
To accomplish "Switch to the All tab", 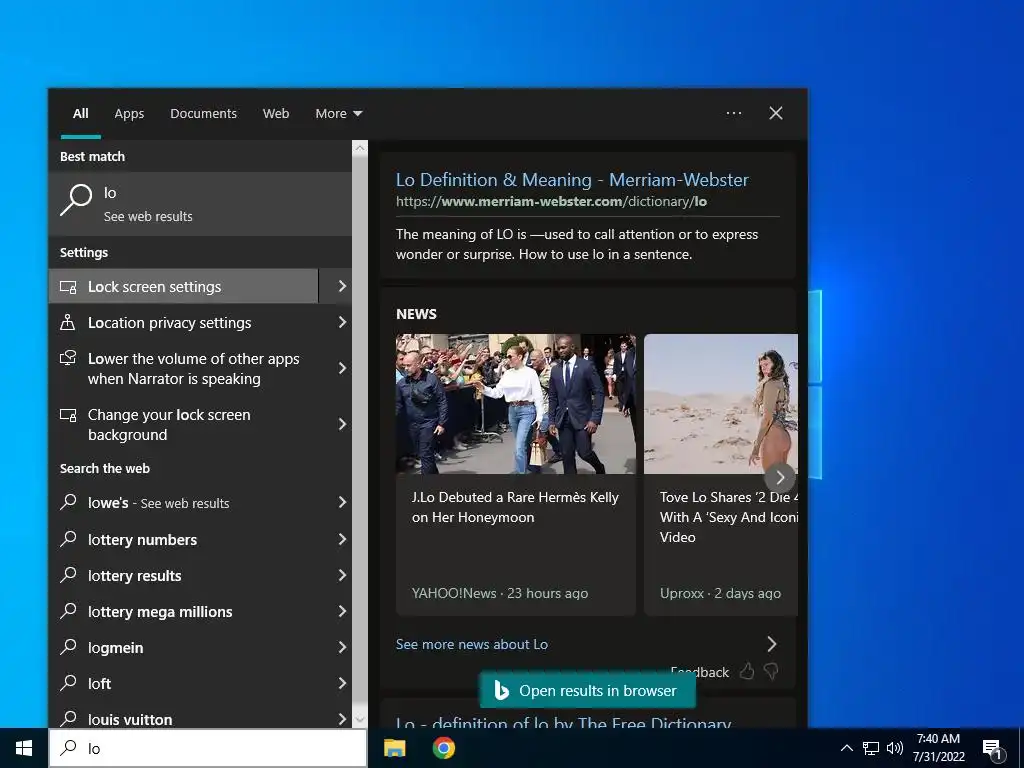I will click(x=80, y=114).
